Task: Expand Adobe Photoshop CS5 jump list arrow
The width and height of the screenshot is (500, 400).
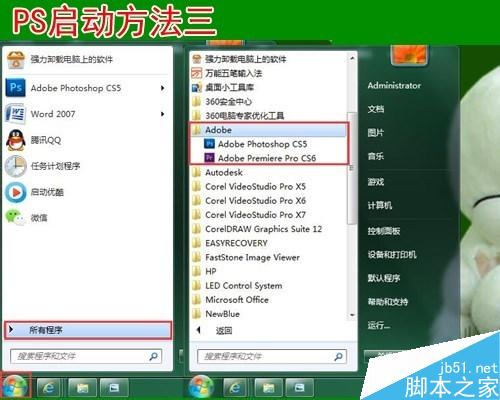Action: [x=162, y=88]
